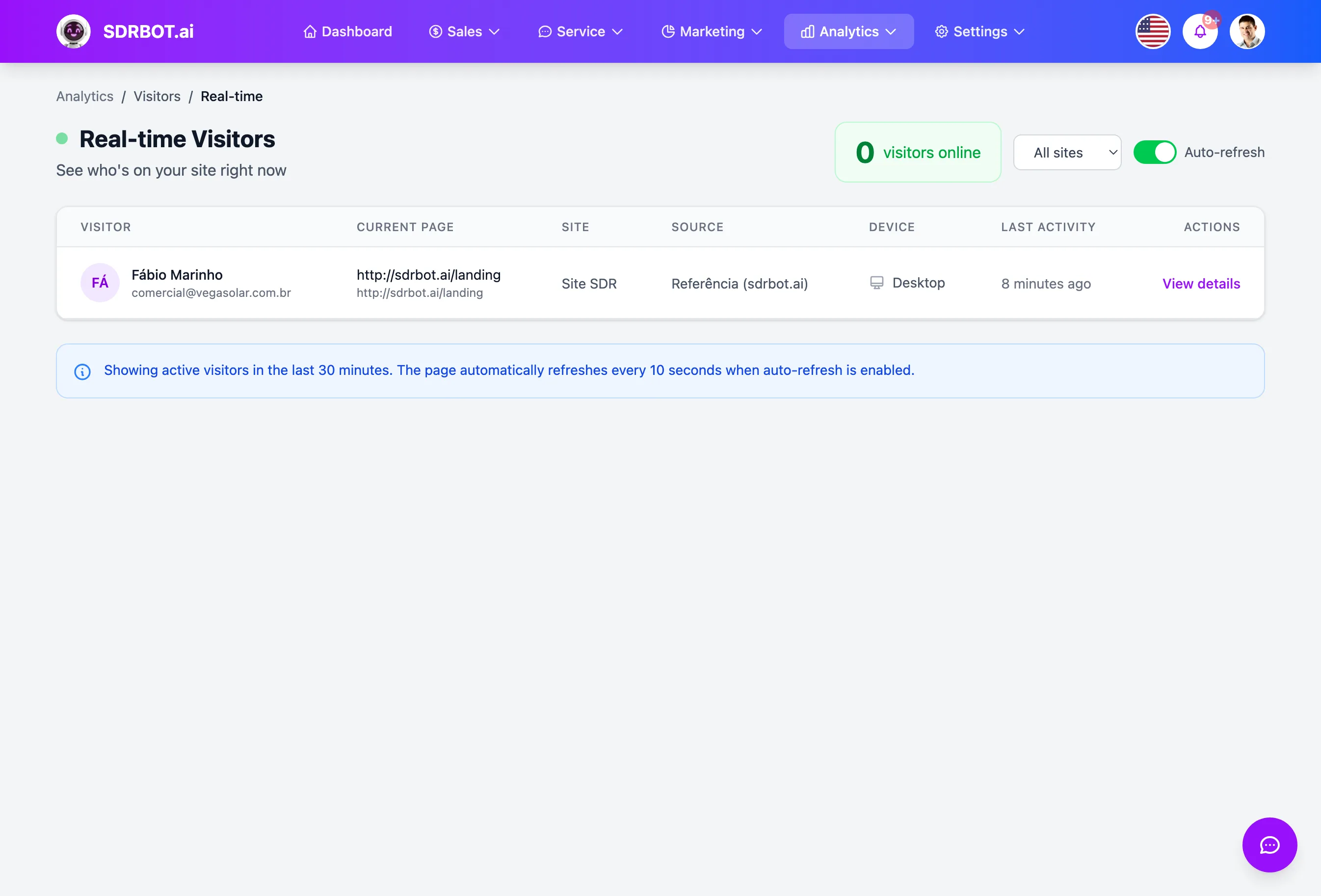Click the current page URL title

428,275
